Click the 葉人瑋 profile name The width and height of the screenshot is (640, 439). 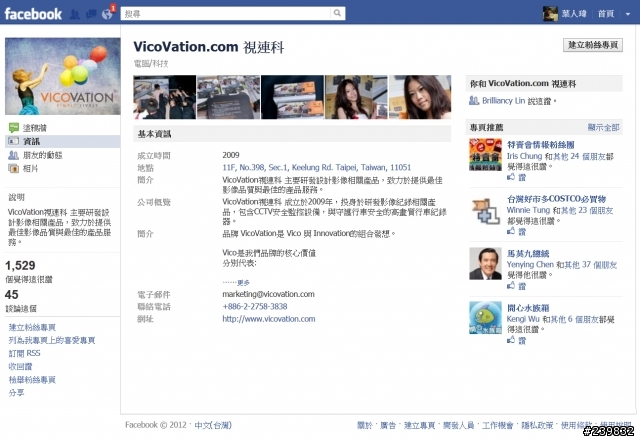click(574, 13)
